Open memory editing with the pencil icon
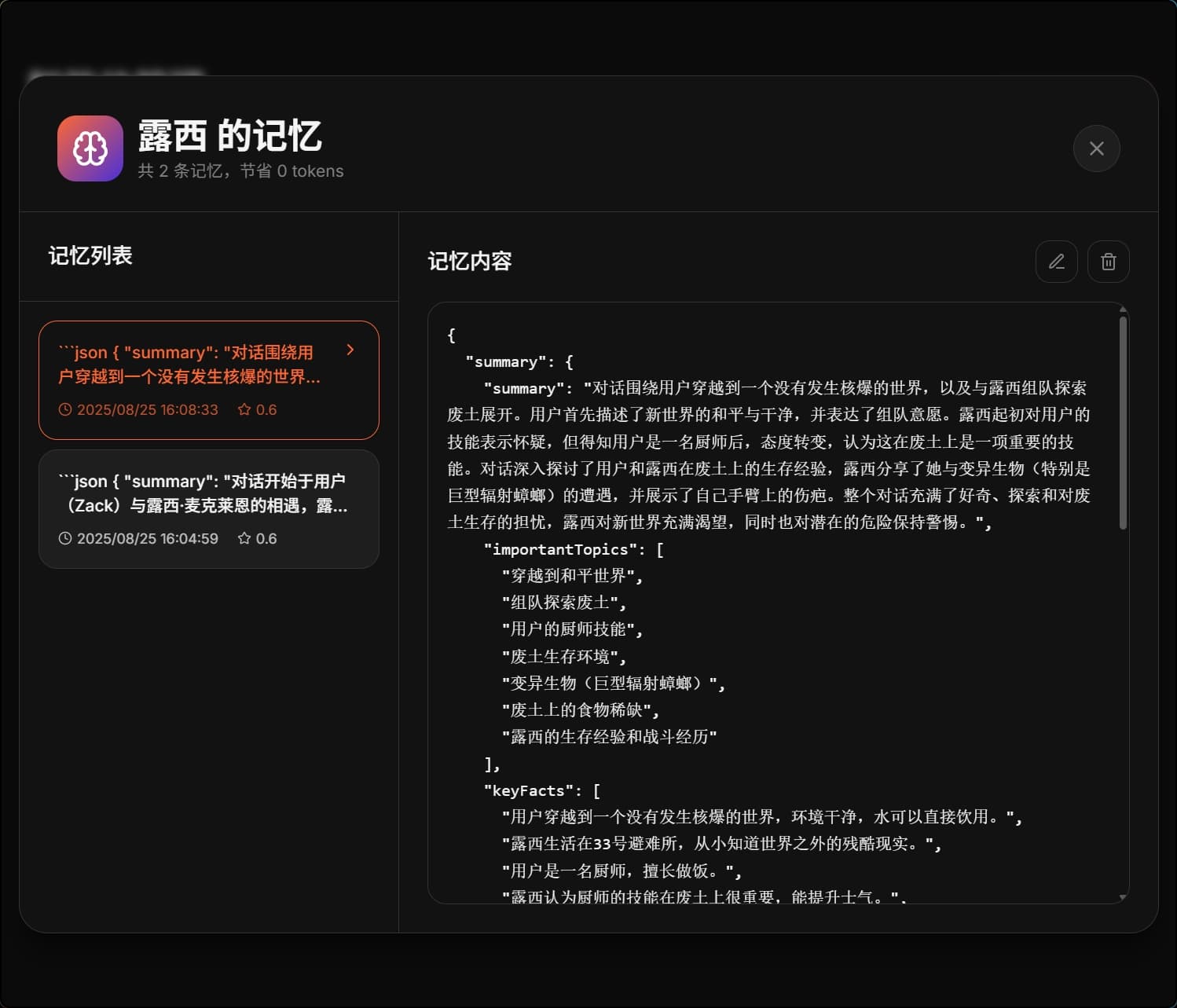Viewport: 1177px width, 1008px height. (x=1056, y=262)
